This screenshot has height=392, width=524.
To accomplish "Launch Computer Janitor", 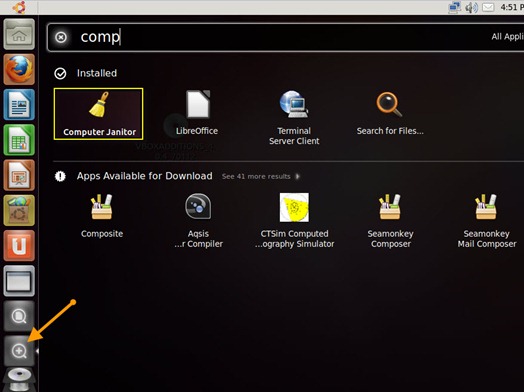I will point(99,114).
